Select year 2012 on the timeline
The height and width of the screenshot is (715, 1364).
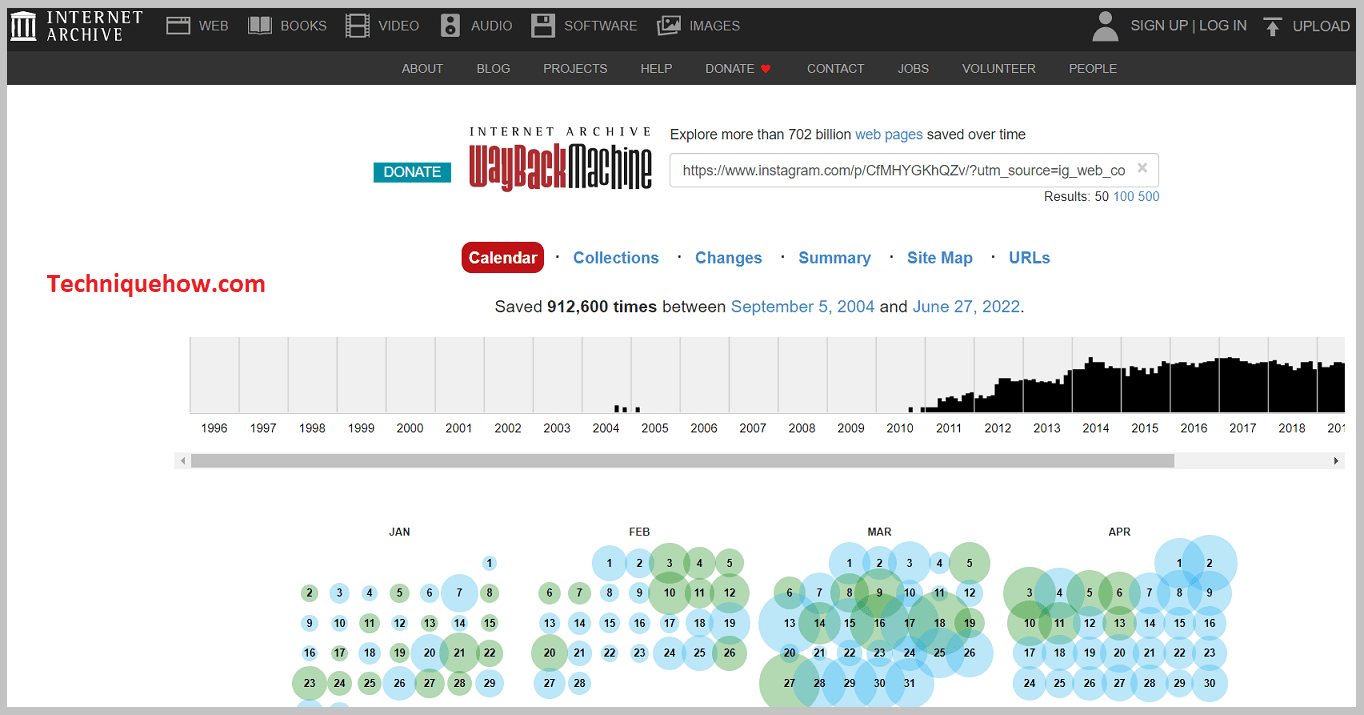tap(998, 428)
